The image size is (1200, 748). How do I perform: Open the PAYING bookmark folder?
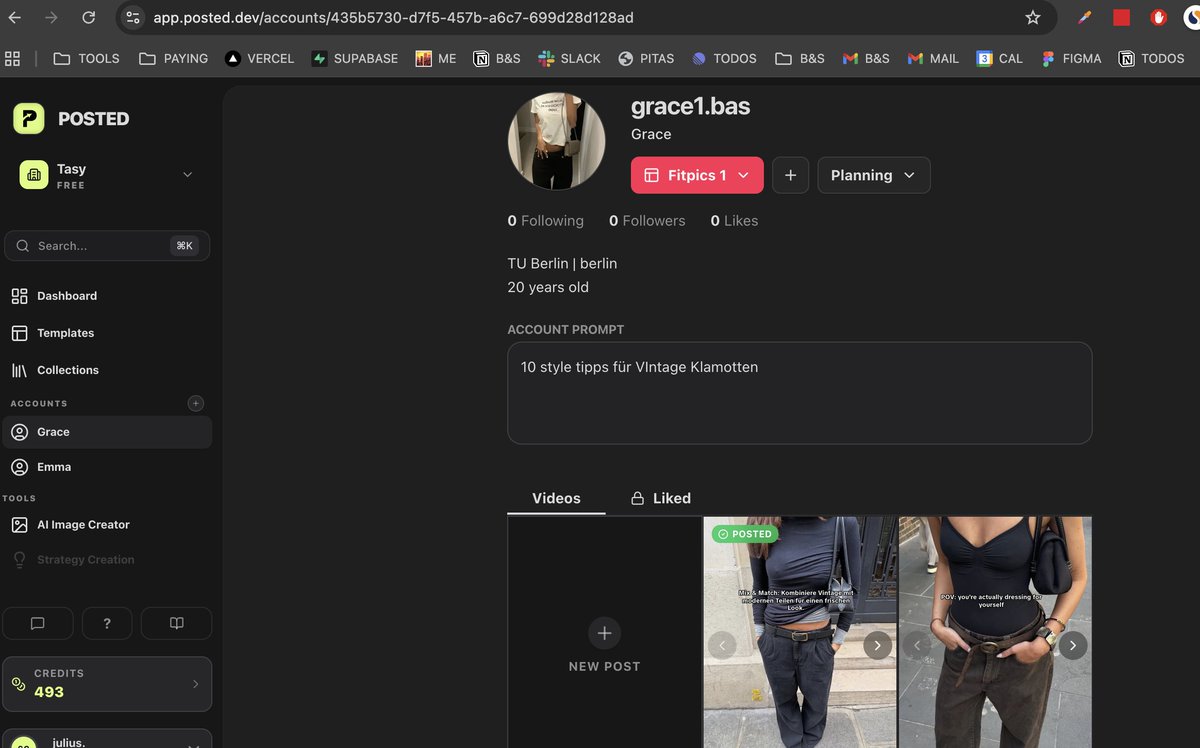tap(174, 59)
